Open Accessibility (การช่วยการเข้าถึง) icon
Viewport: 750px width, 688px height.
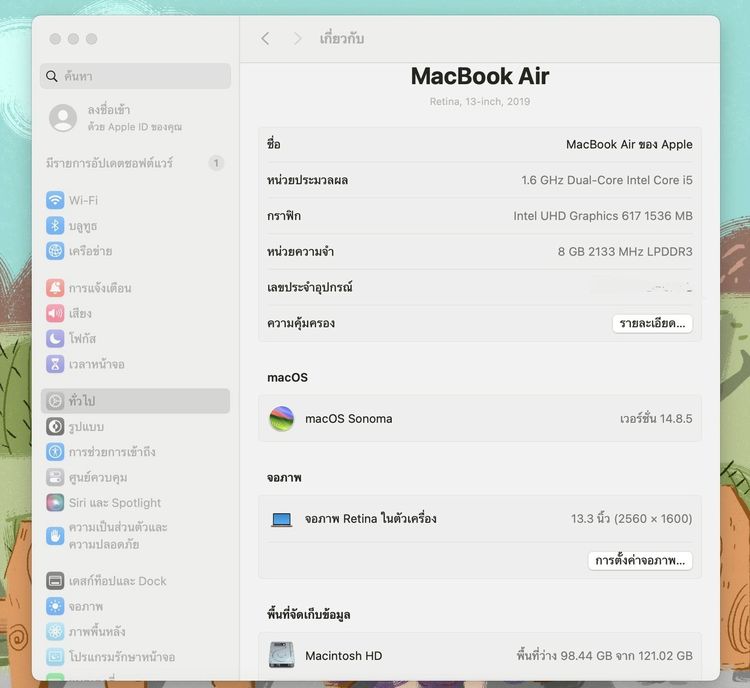click(55, 452)
